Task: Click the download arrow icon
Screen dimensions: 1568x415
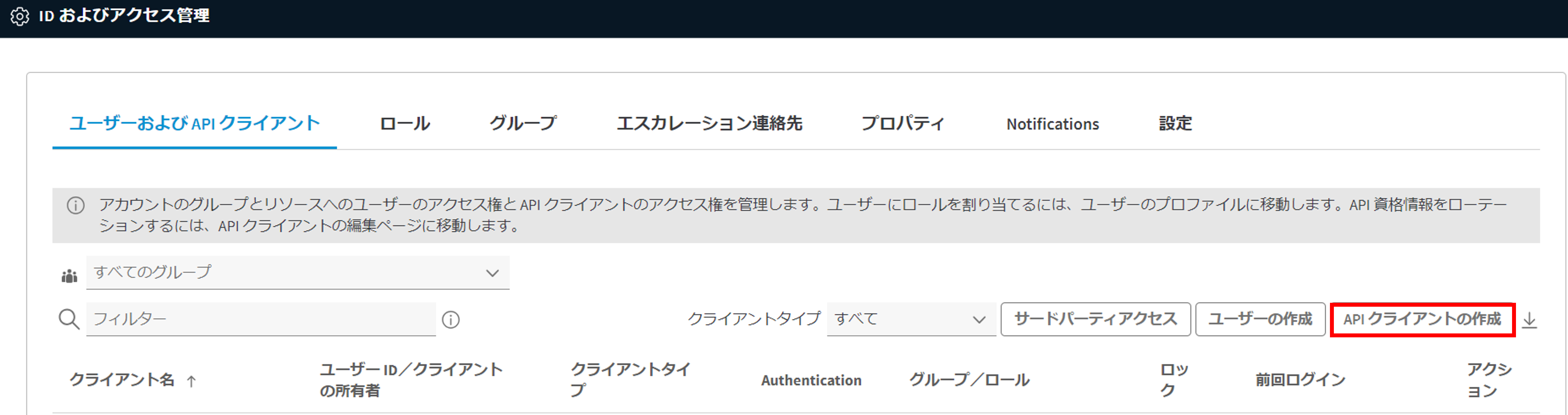Action: pyautogui.click(x=1530, y=320)
